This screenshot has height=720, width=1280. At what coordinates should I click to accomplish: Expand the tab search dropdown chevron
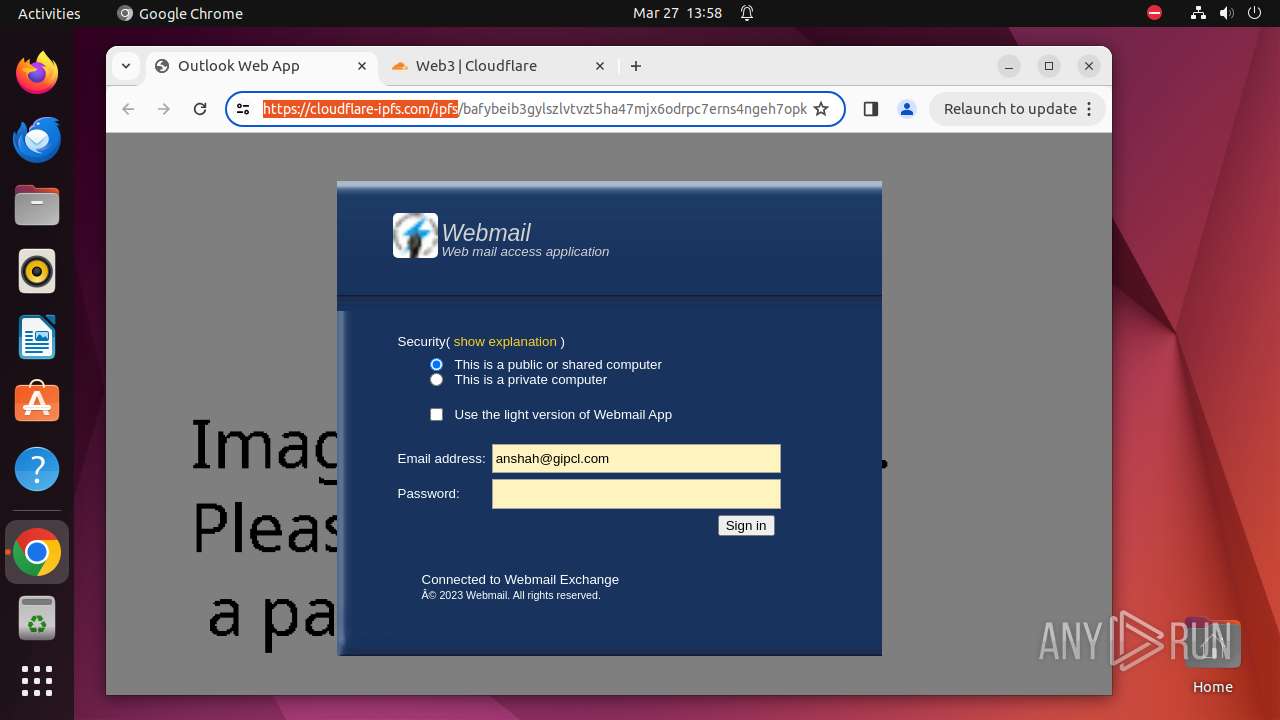coord(125,66)
